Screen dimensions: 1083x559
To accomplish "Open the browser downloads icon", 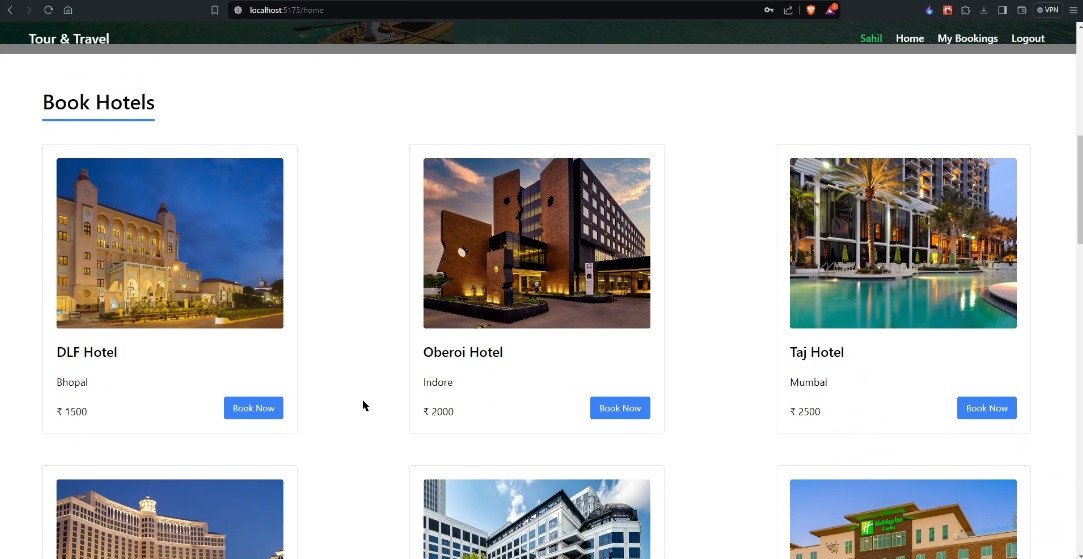I will coord(984,10).
